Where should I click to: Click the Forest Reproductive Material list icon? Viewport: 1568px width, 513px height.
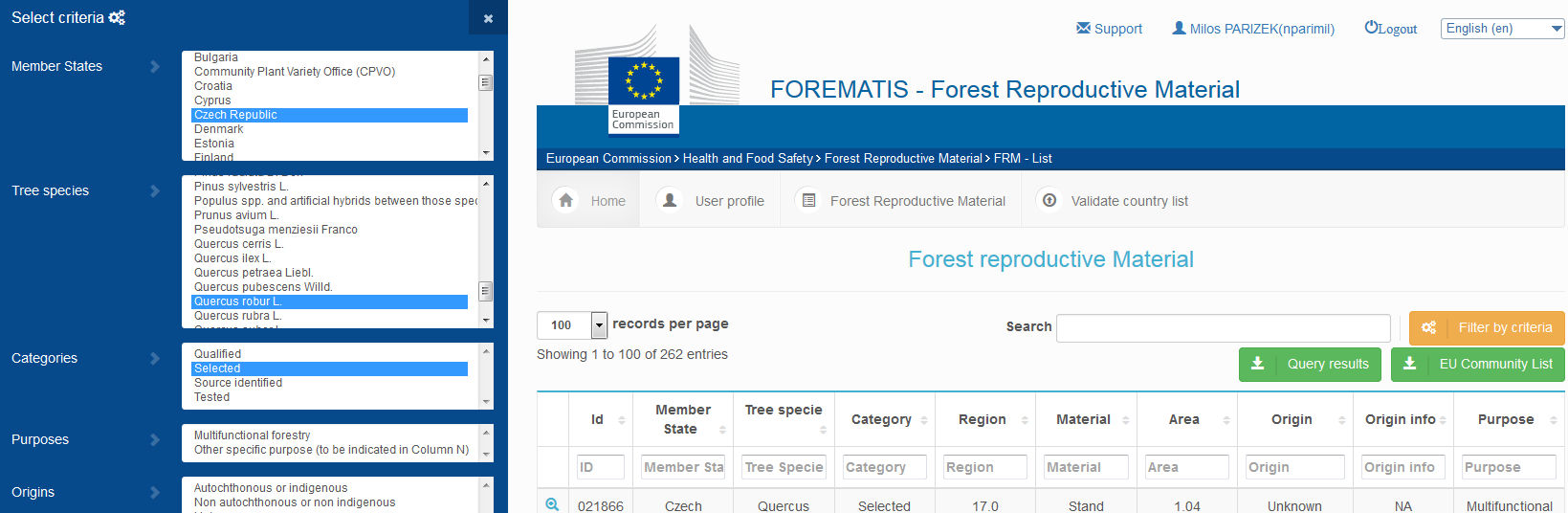coord(808,200)
